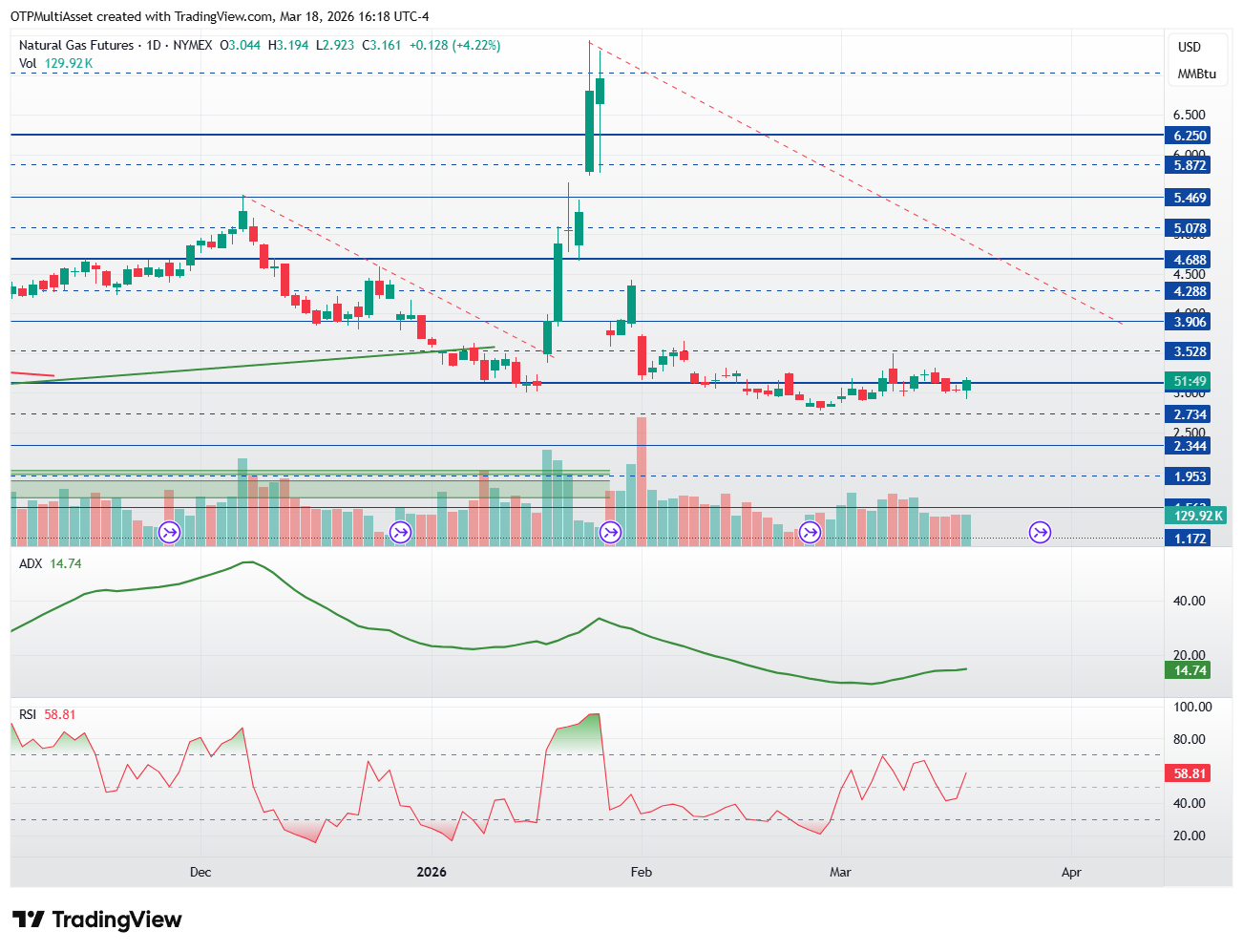Click the +0.128 (+4.22%) change value
Screen dimensions: 1243x952
pos(454,45)
